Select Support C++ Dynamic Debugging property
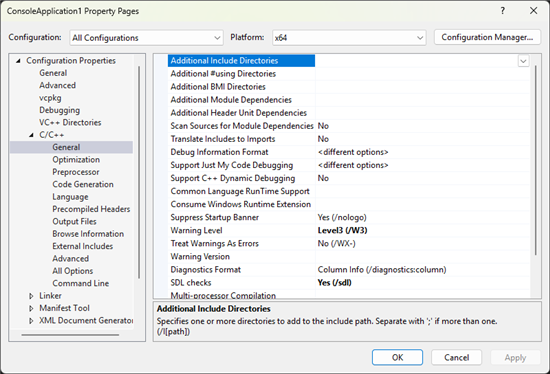This screenshot has height=374, width=550. 241,178
